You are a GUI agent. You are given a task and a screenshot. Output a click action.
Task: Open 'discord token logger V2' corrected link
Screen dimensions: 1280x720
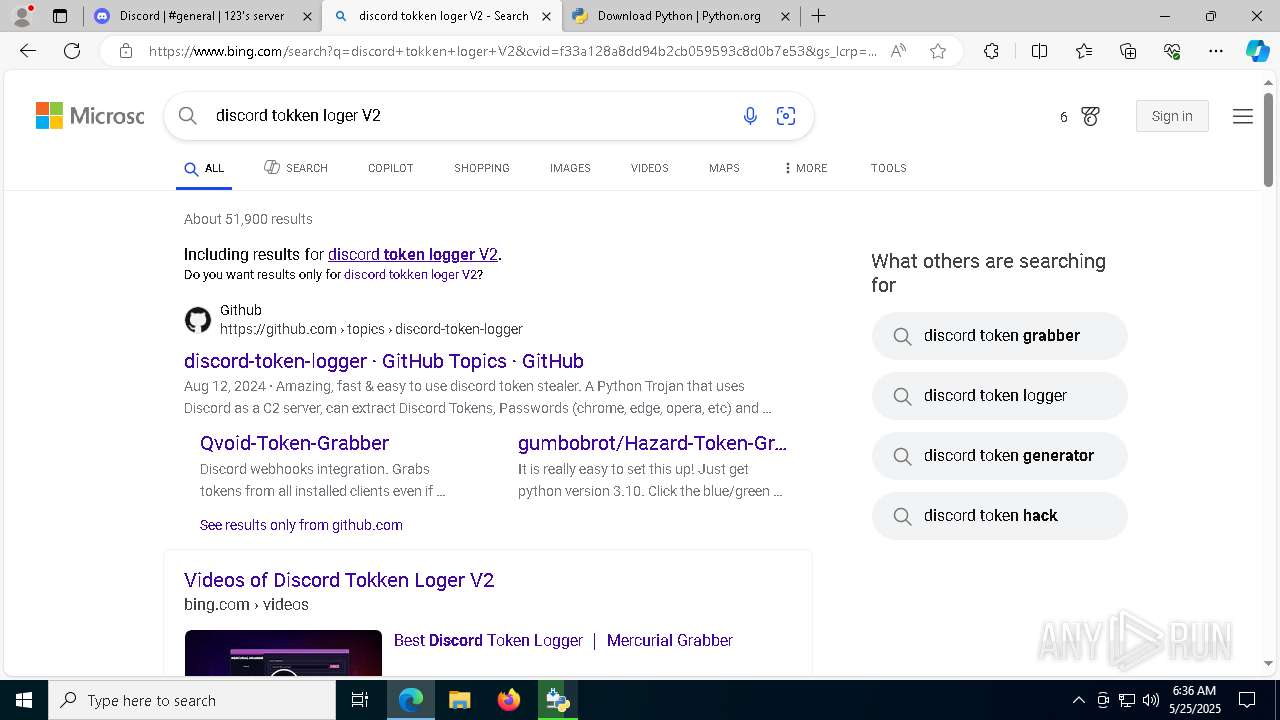coord(413,254)
